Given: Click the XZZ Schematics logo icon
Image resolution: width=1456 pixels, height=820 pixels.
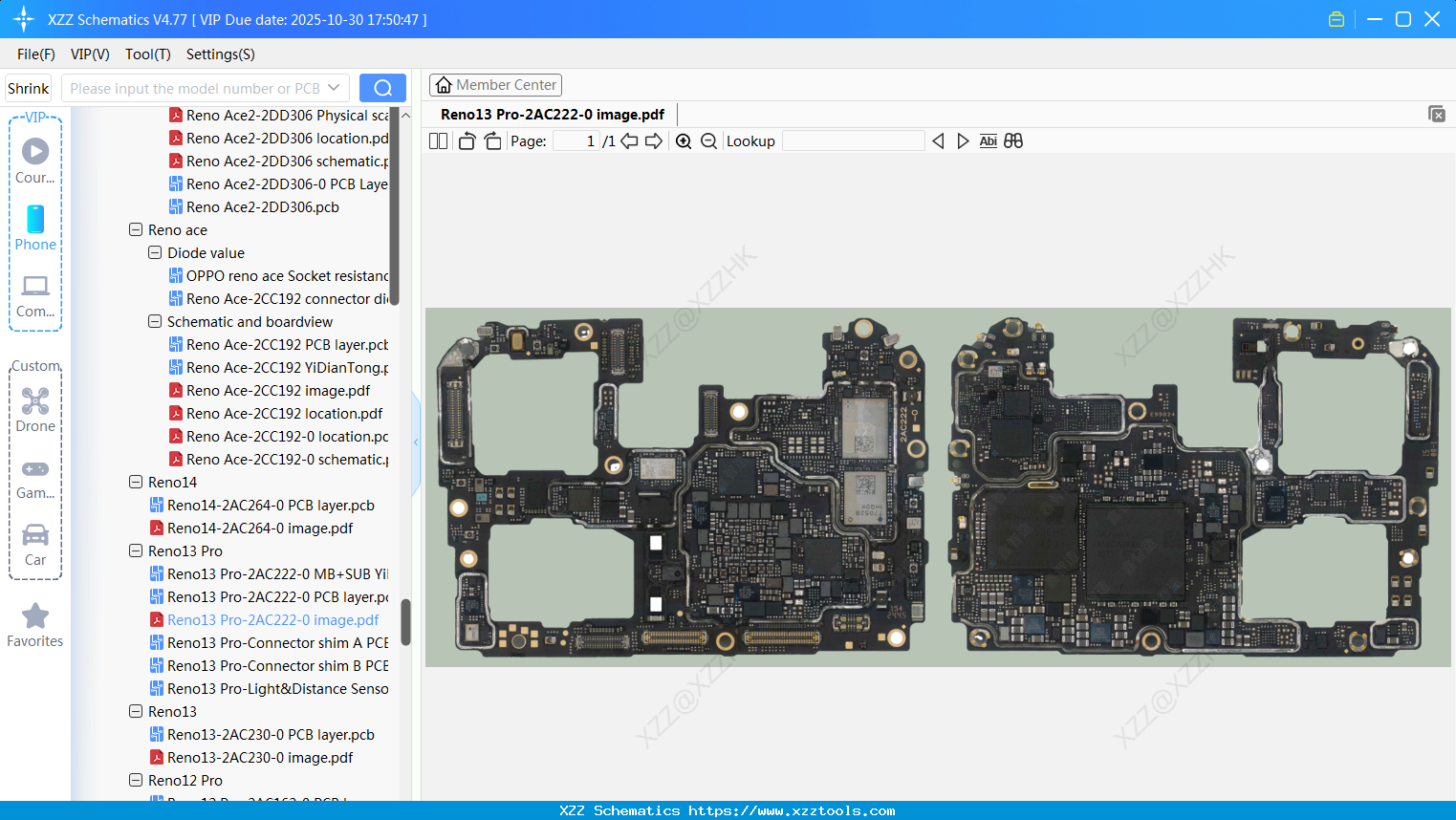Looking at the screenshot, I should 24,19.
